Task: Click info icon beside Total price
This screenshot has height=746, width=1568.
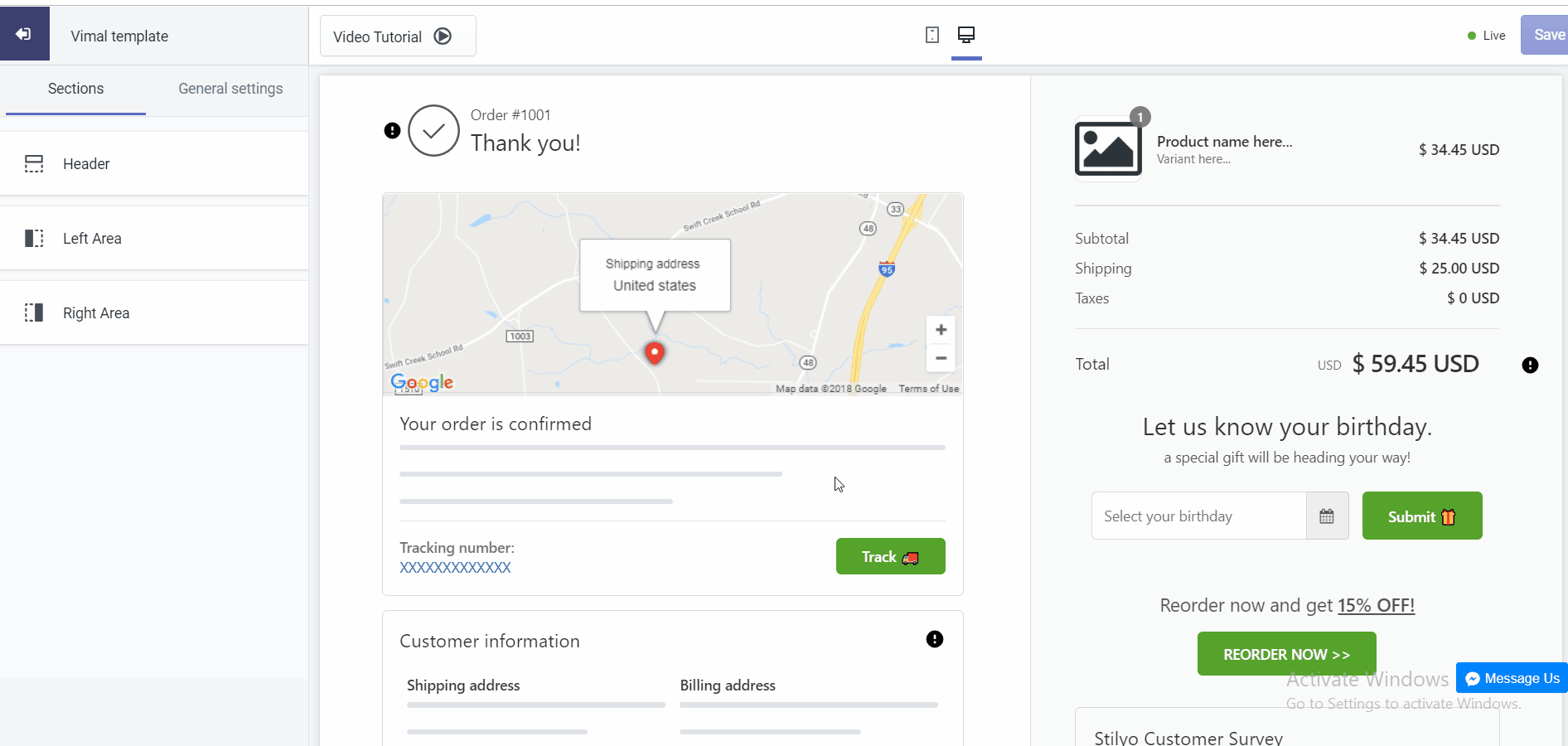Action: (1530, 365)
